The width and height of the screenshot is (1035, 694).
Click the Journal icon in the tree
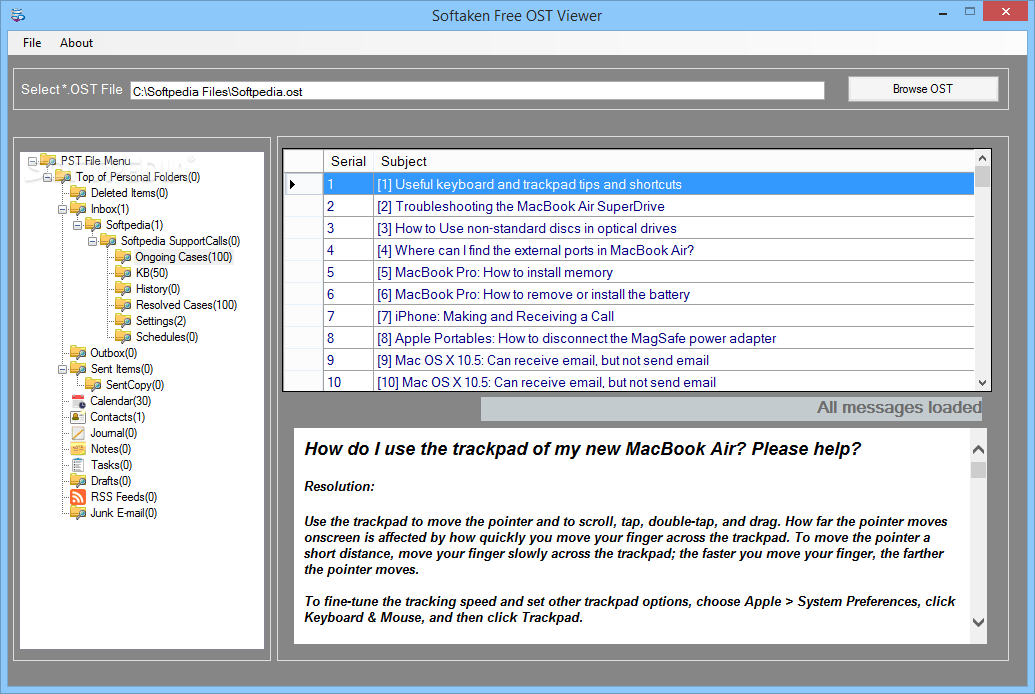pyautogui.click(x=78, y=433)
